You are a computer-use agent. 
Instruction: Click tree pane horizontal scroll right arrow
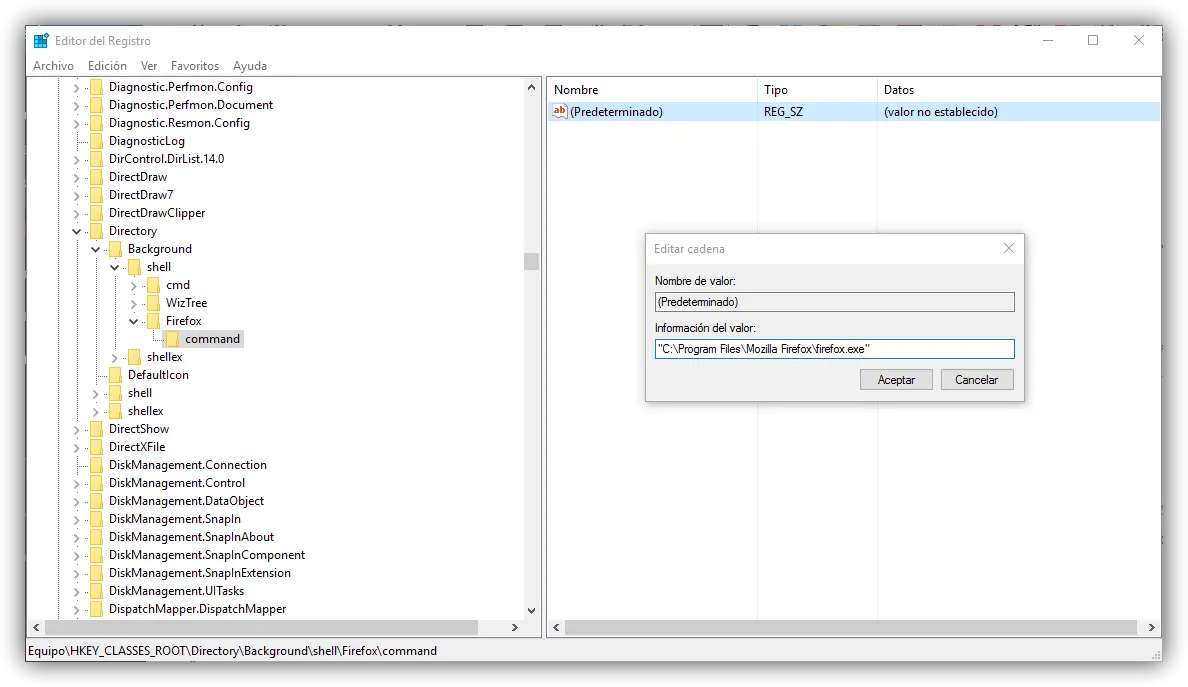coord(514,627)
